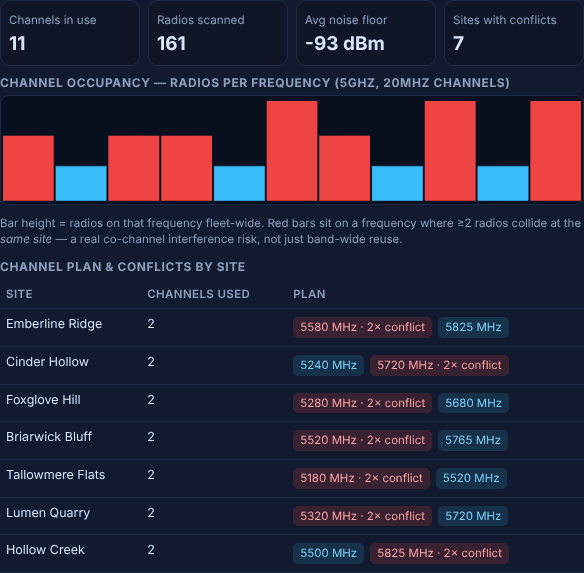Click Cinder Hollow's 5720 MHz conflict tag
The width and height of the screenshot is (584, 573).
pyautogui.click(x=439, y=365)
